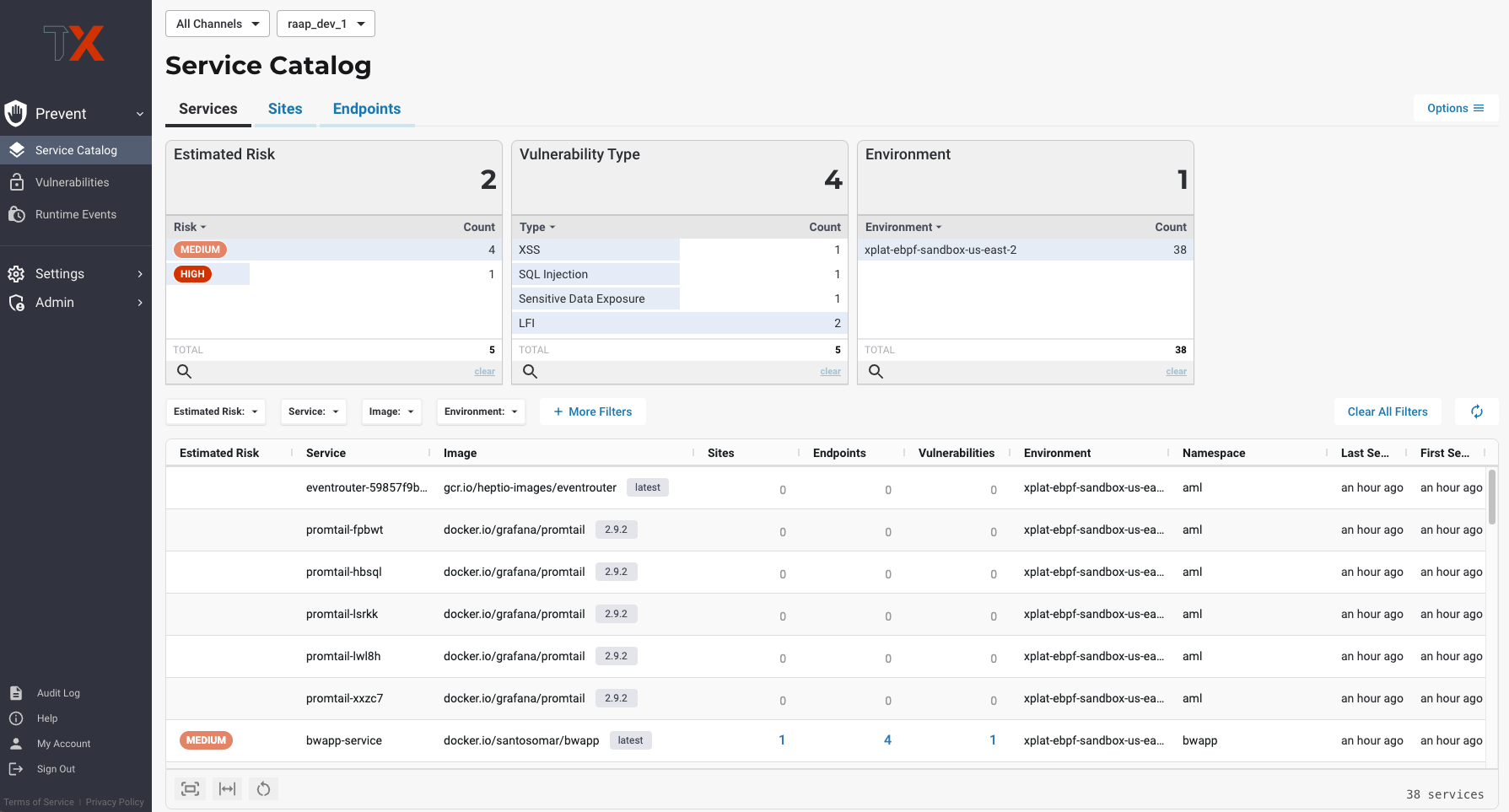
Task: Click the My Account person icon
Action: pos(16,744)
